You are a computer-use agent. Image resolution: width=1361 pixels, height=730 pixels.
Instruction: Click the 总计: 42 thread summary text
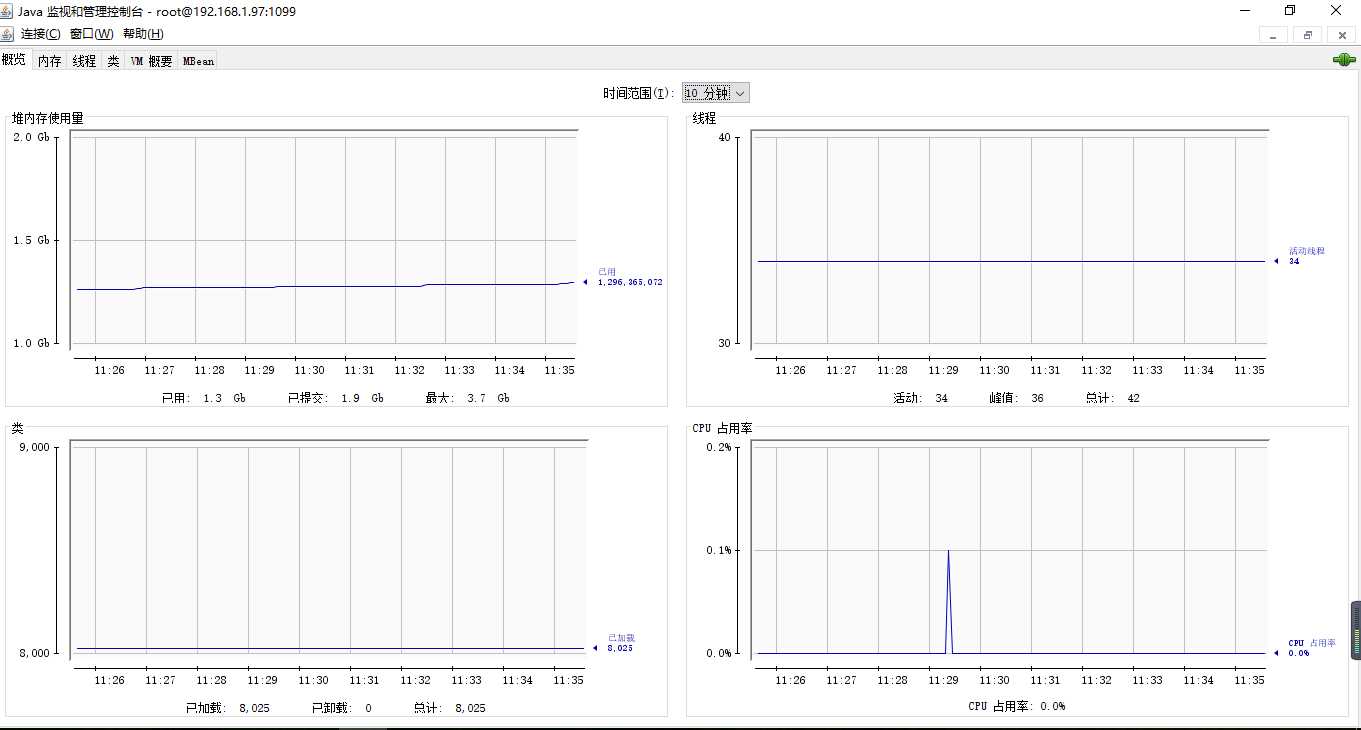point(1112,398)
